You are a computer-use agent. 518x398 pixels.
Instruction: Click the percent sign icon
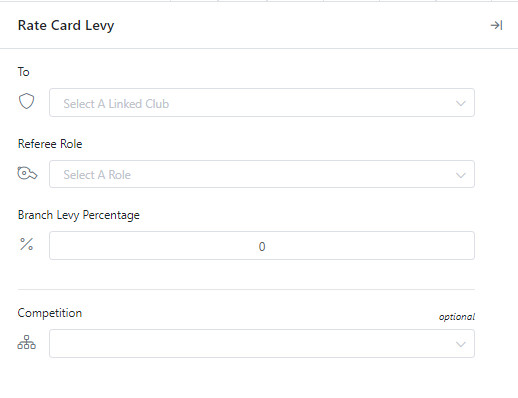tap(26, 244)
